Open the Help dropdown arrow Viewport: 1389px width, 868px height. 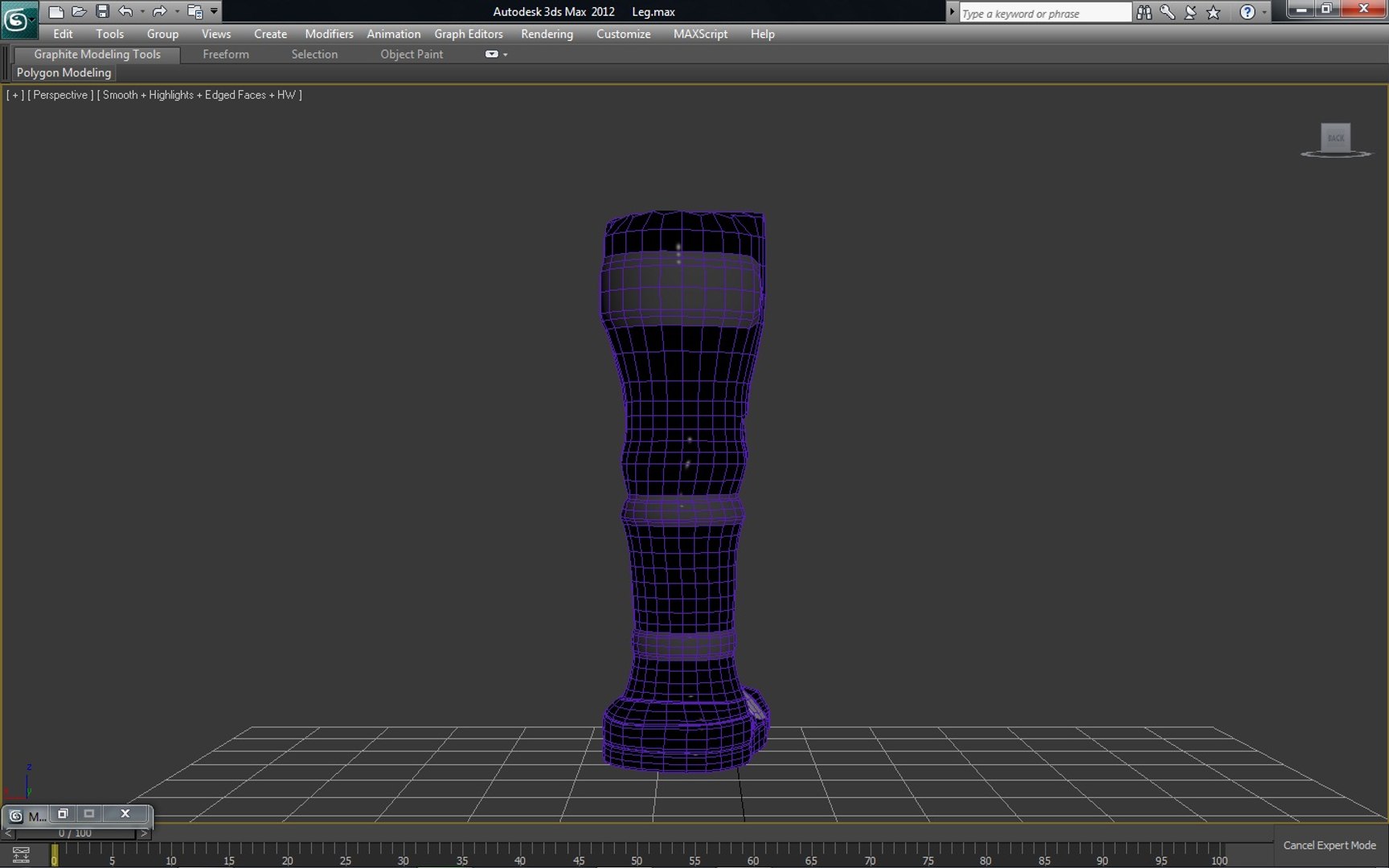(1264, 12)
